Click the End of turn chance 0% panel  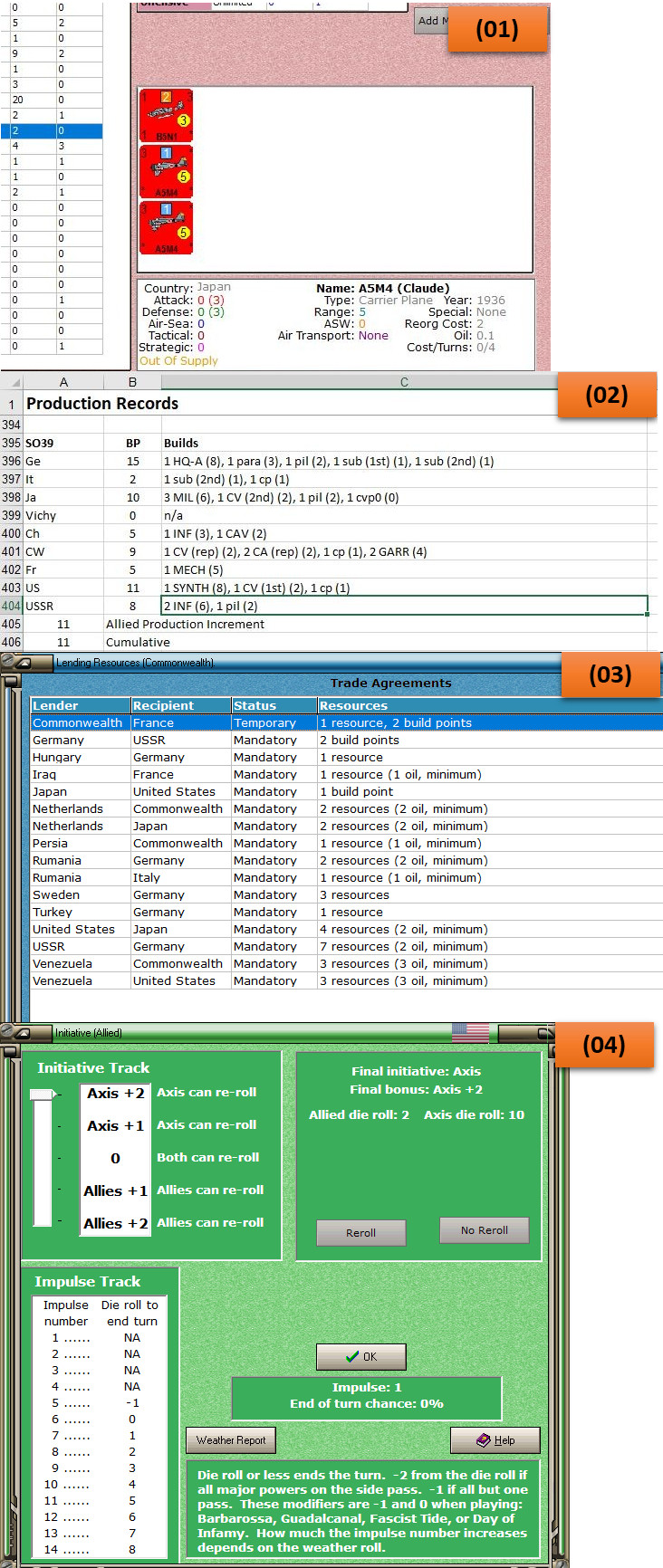[366, 1398]
